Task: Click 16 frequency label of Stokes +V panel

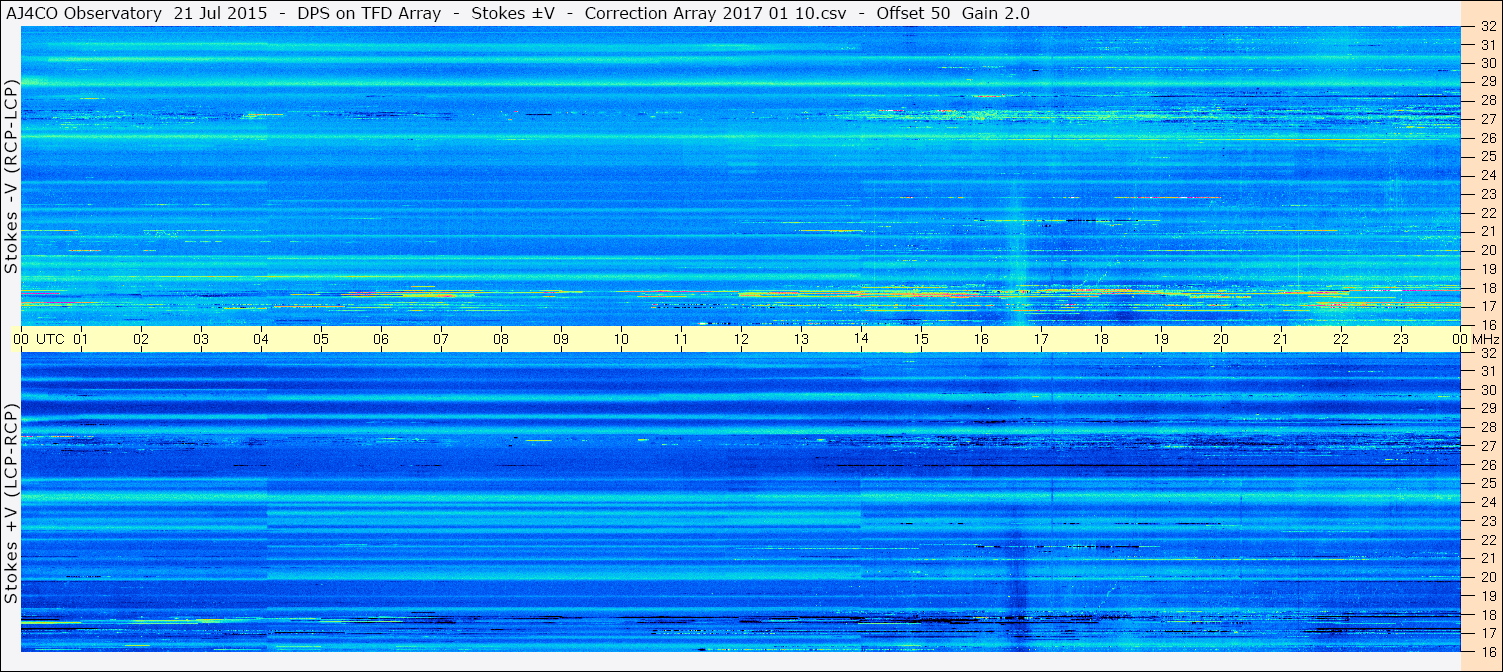Action: click(1488, 652)
